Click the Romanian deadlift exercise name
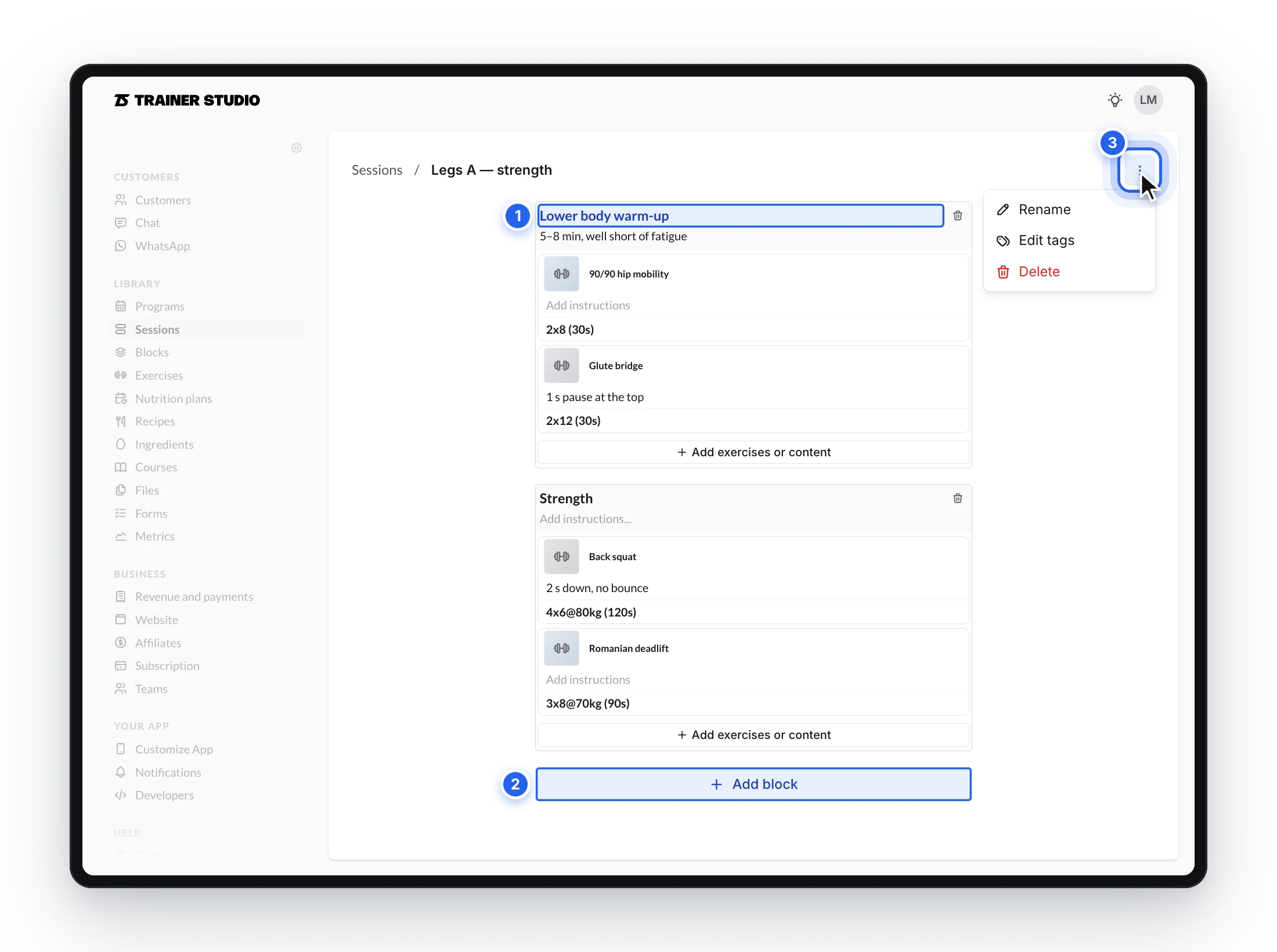The width and height of the screenshot is (1277, 952). pyautogui.click(x=629, y=648)
